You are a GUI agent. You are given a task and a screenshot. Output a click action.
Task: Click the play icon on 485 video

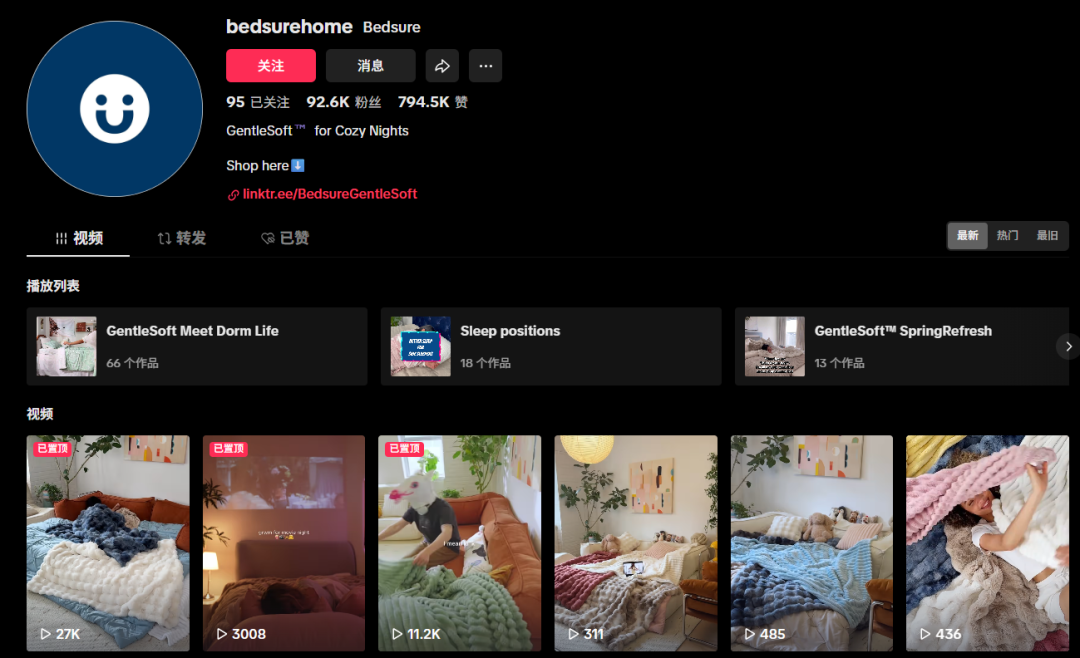pos(749,634)
